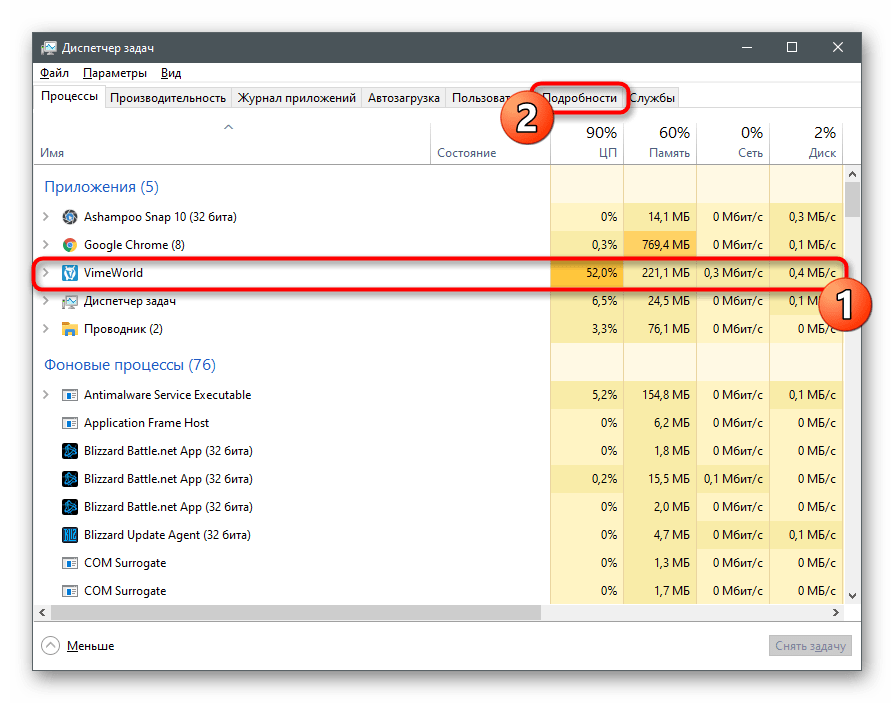Expand the Ashampoo Snap 10 process group
This screenshot has width=894, height=703.
46,217
